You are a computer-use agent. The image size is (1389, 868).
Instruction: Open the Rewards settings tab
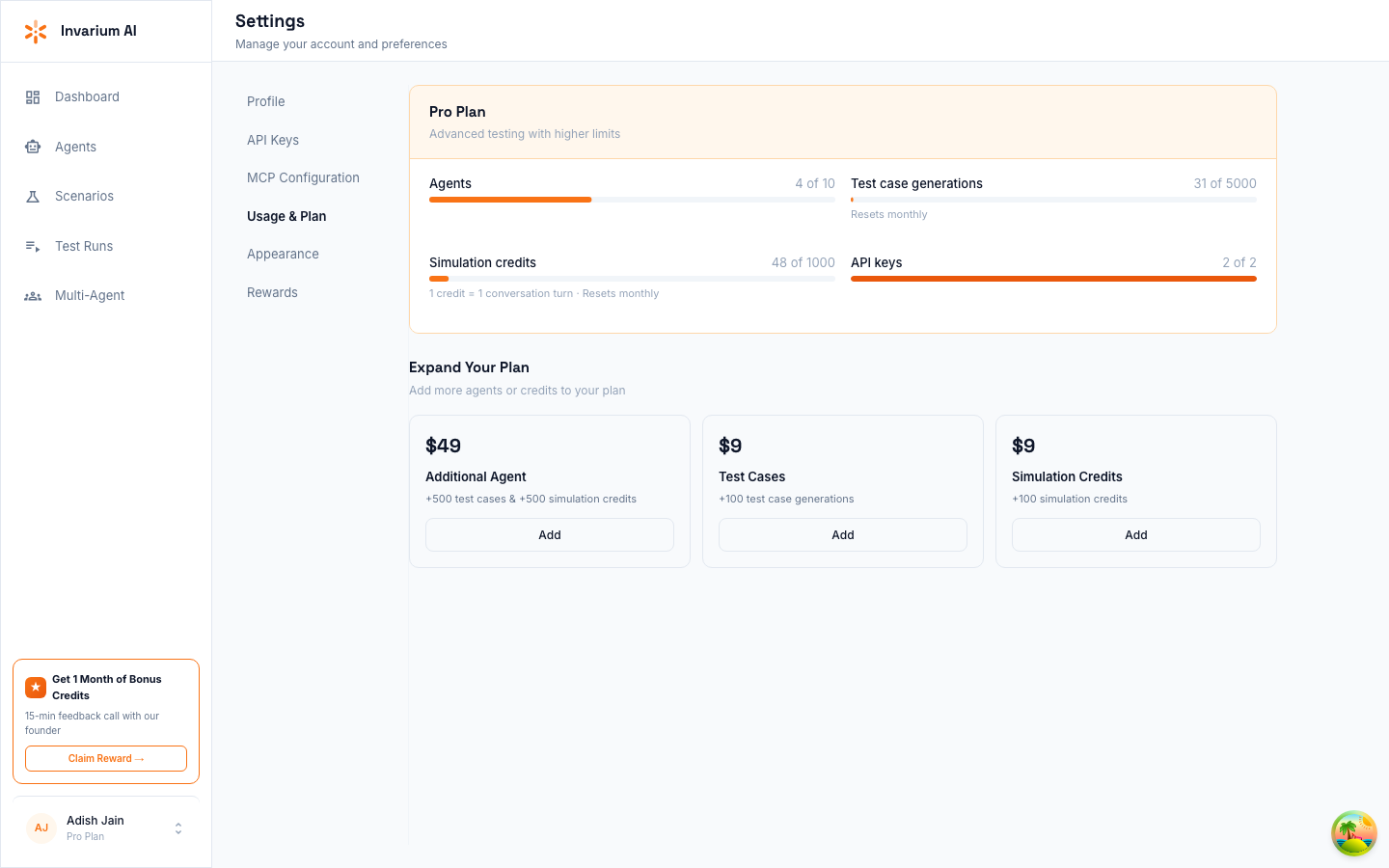point(272,292)
